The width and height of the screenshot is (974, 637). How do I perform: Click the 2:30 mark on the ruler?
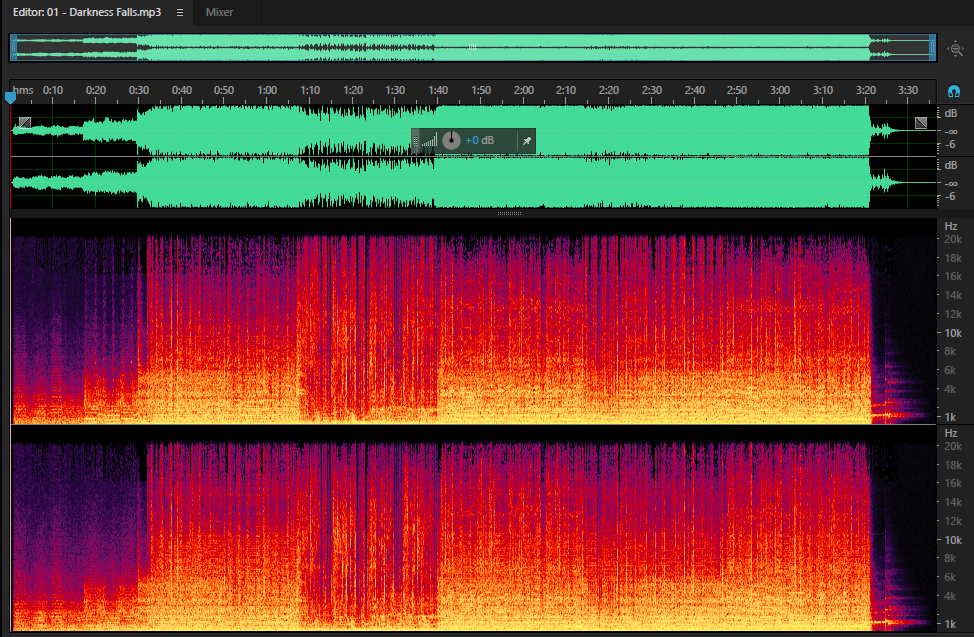[x=652, y=91]
